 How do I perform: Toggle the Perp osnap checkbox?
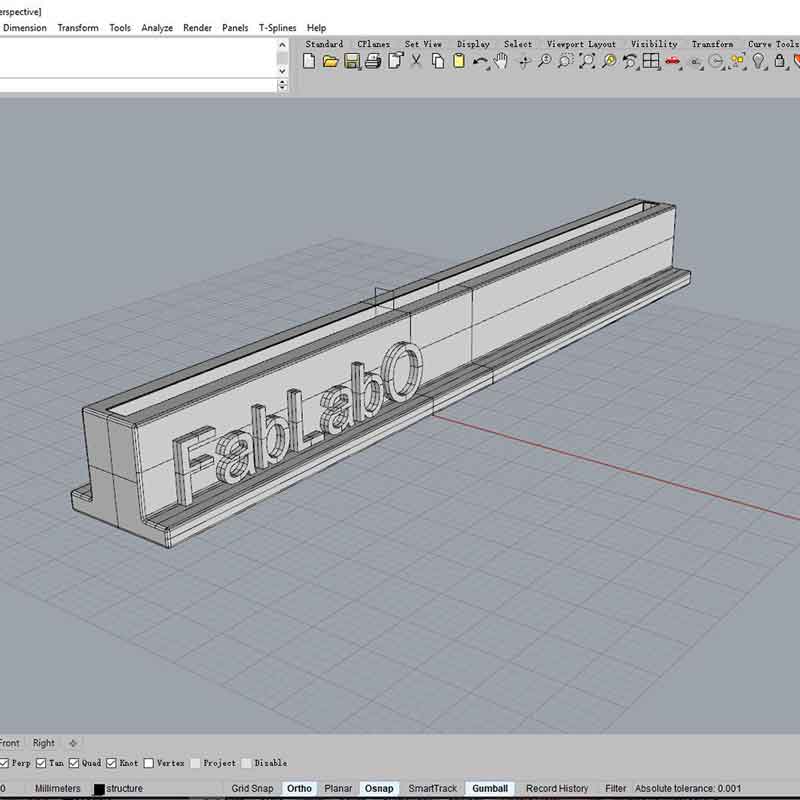pos(4,763)
